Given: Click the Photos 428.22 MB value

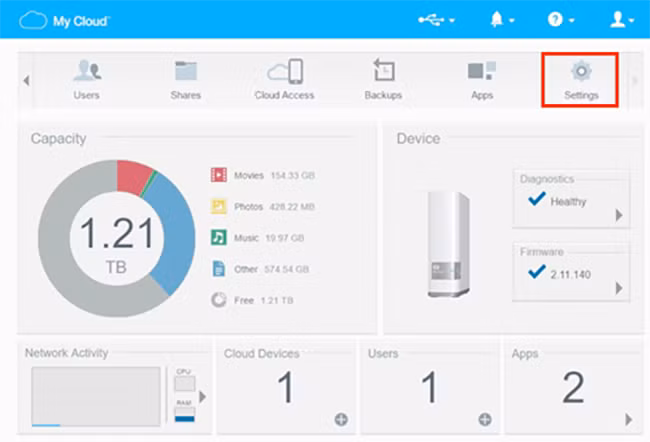Looking at the screenshot, I should click(x=292, y=206).
